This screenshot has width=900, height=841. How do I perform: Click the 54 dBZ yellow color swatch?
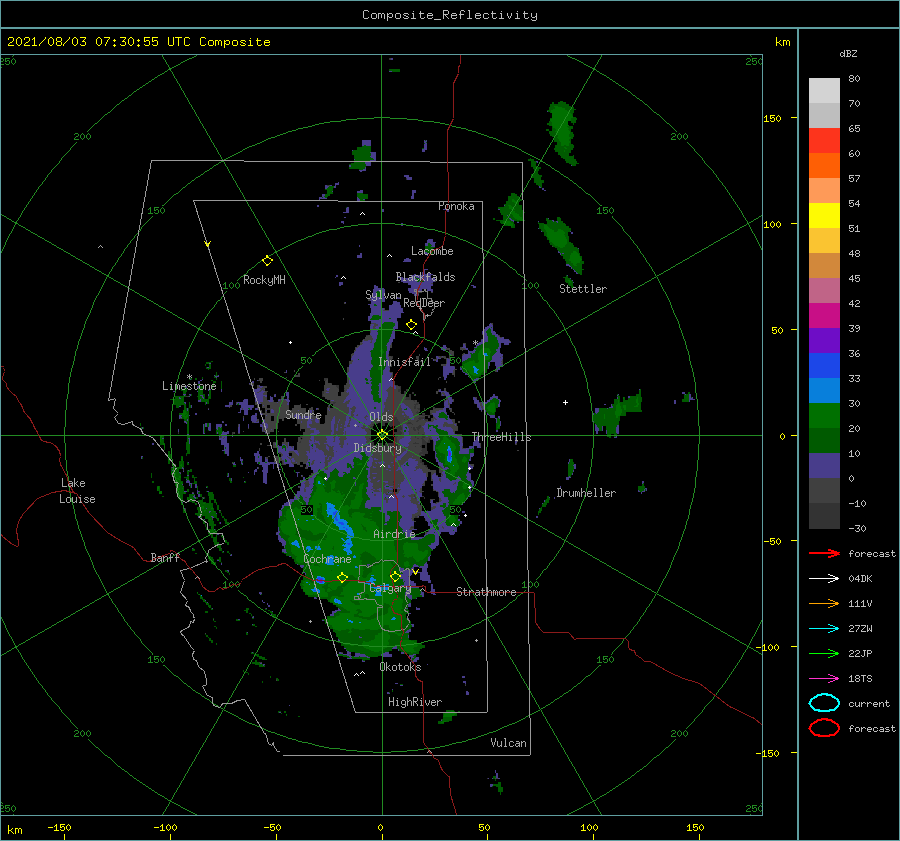tap(824, 215)
